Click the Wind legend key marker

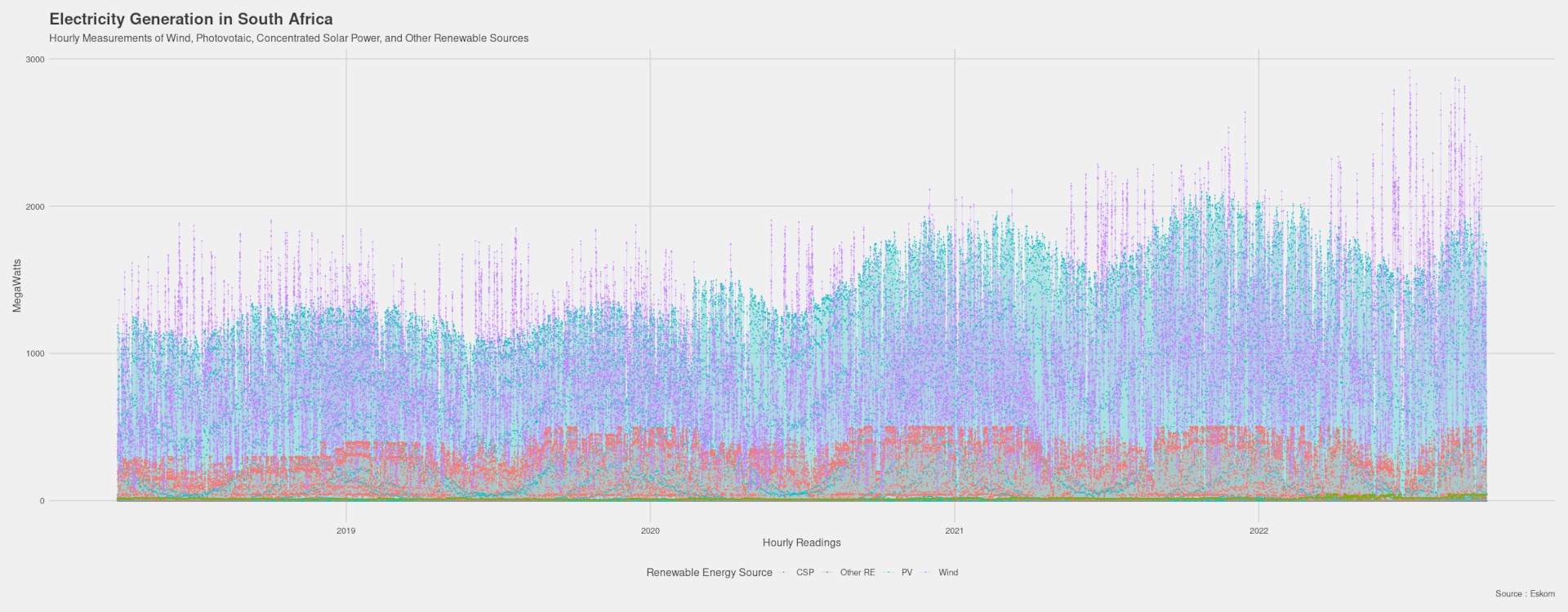pos(926,573)
